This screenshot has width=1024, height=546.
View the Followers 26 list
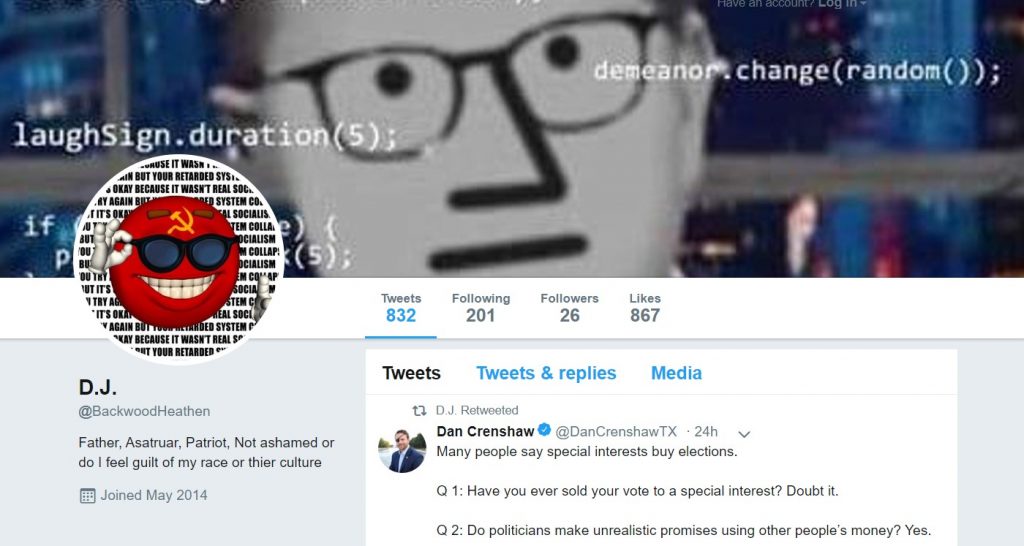569,308
